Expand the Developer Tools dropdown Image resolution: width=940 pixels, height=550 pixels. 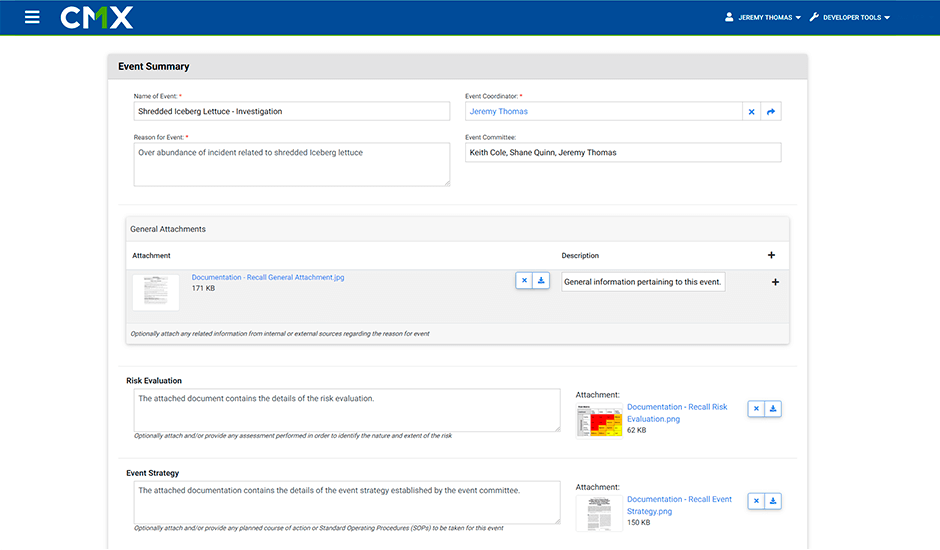tap(849, 17)
